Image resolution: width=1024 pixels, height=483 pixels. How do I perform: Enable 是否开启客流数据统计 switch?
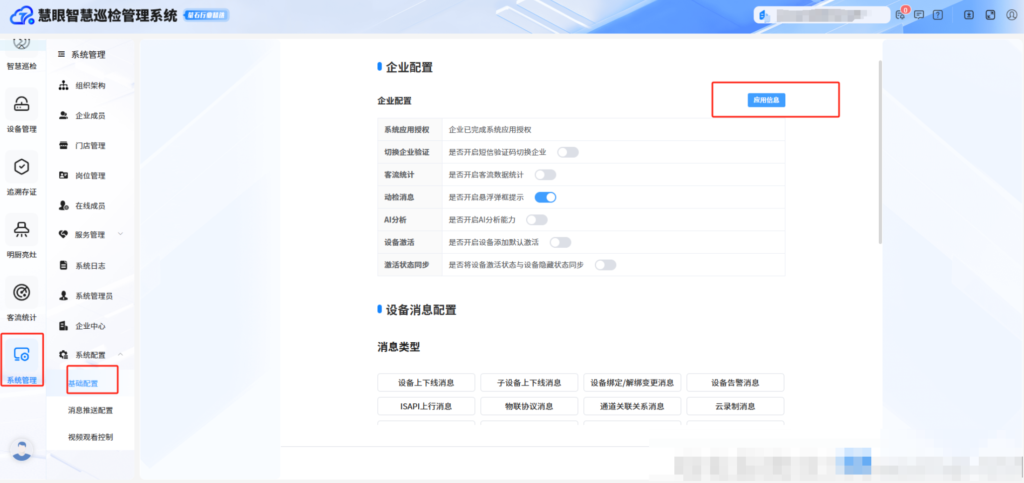click(x=545, y=175)
